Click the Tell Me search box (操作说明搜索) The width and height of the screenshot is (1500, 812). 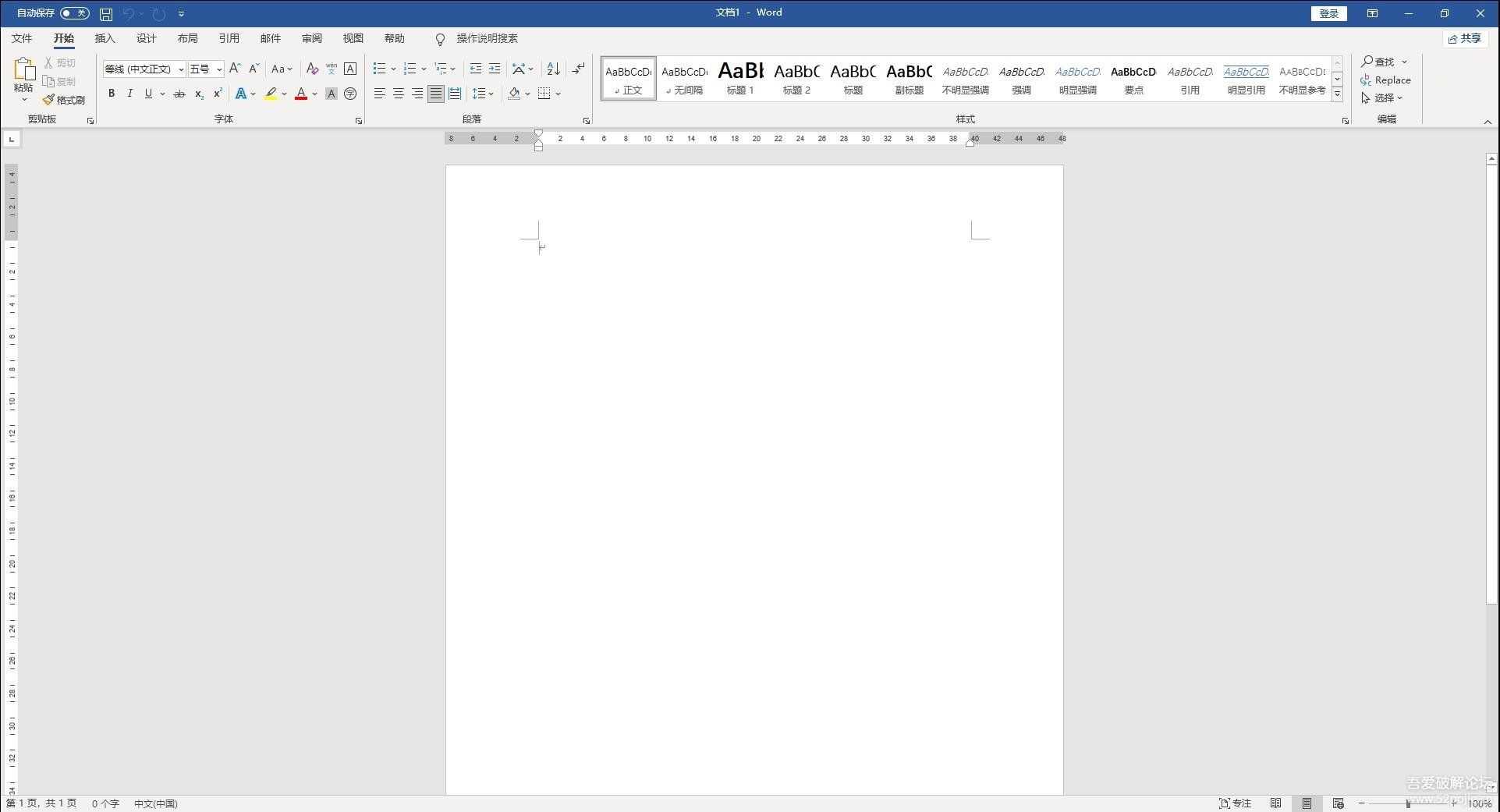(x=487, y=38)
